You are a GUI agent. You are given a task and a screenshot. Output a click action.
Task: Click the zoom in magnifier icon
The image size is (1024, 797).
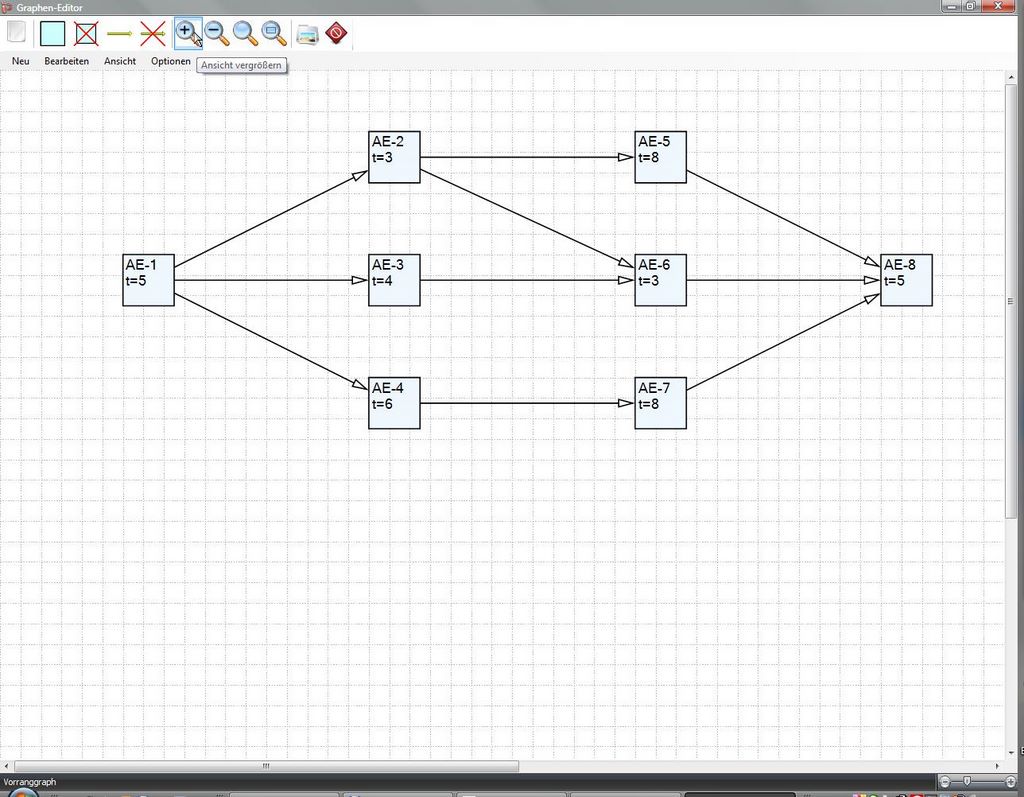186,32
